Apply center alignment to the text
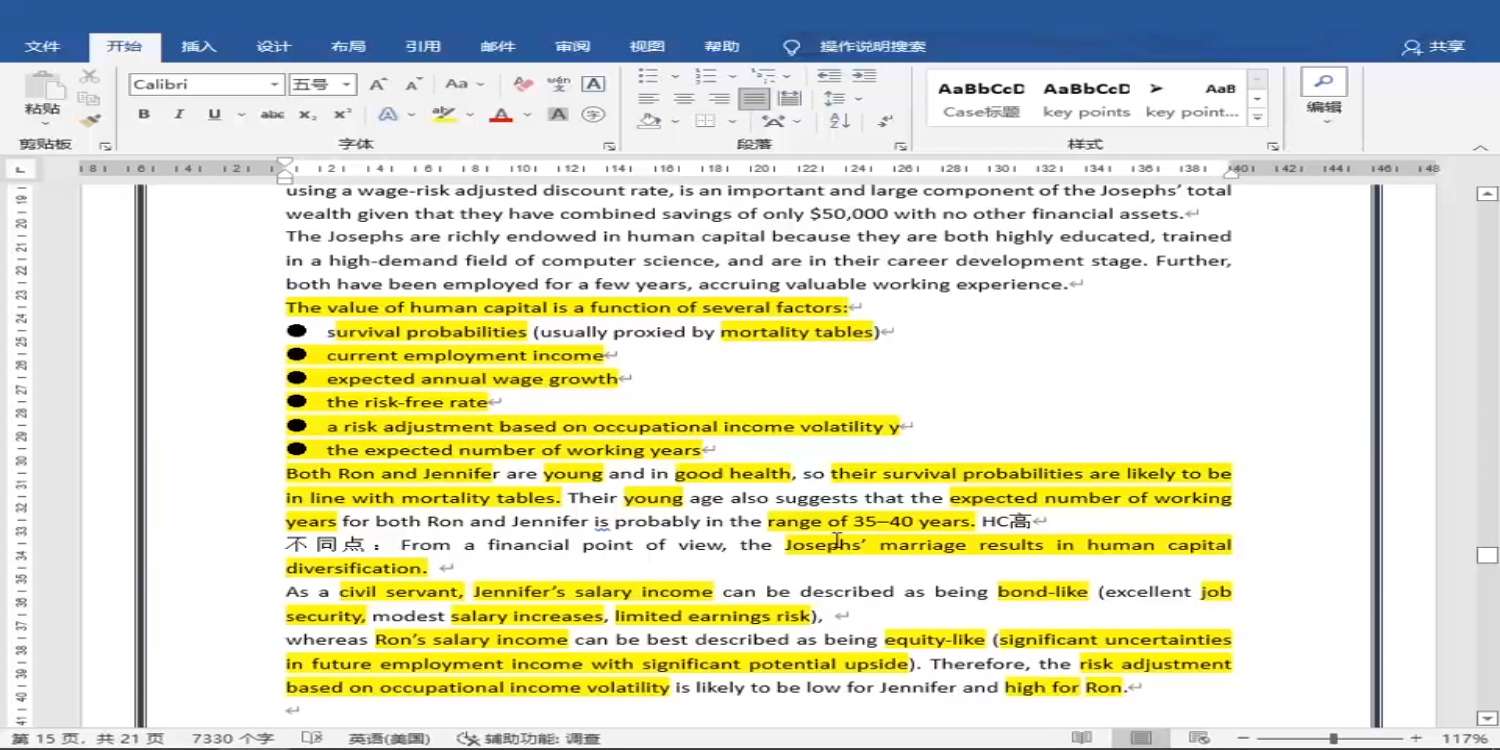The image size is (1500, 750). 684,99
